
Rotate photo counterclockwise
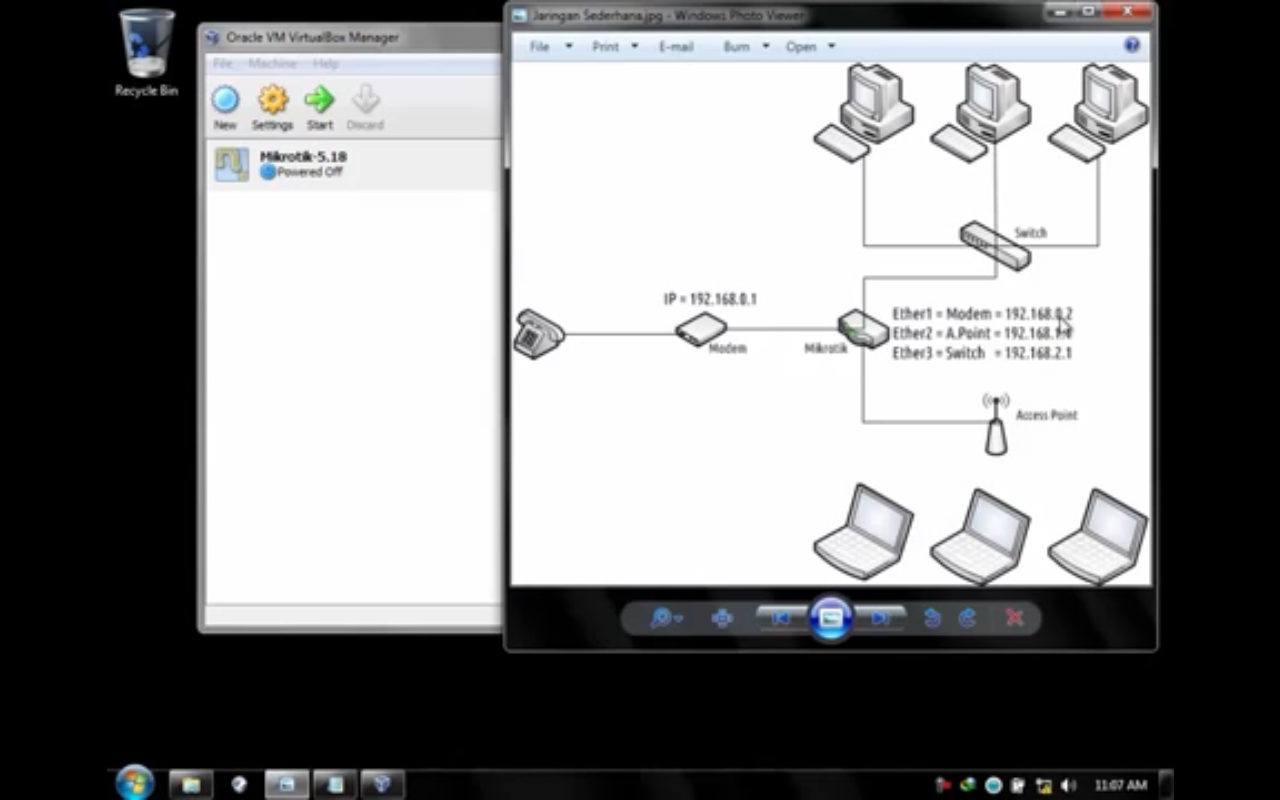pyautogui.click(x=932, y=618)
